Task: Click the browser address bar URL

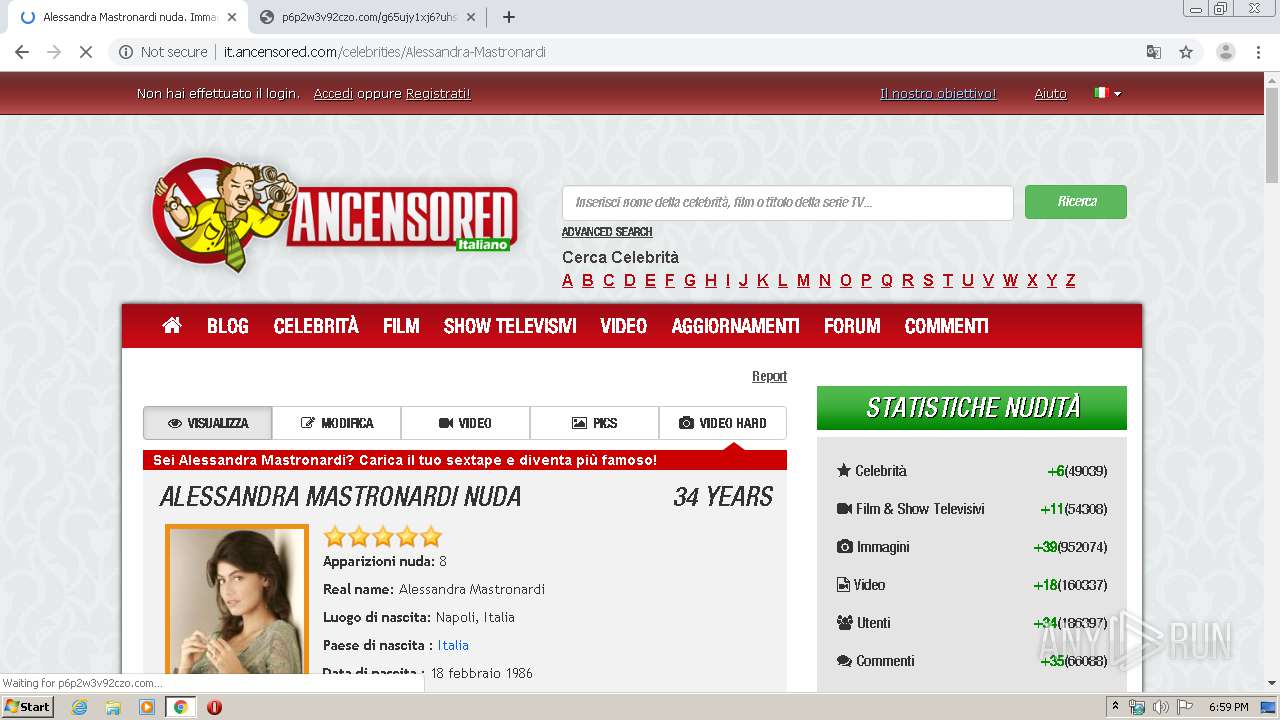Action: tap(385, 52)
